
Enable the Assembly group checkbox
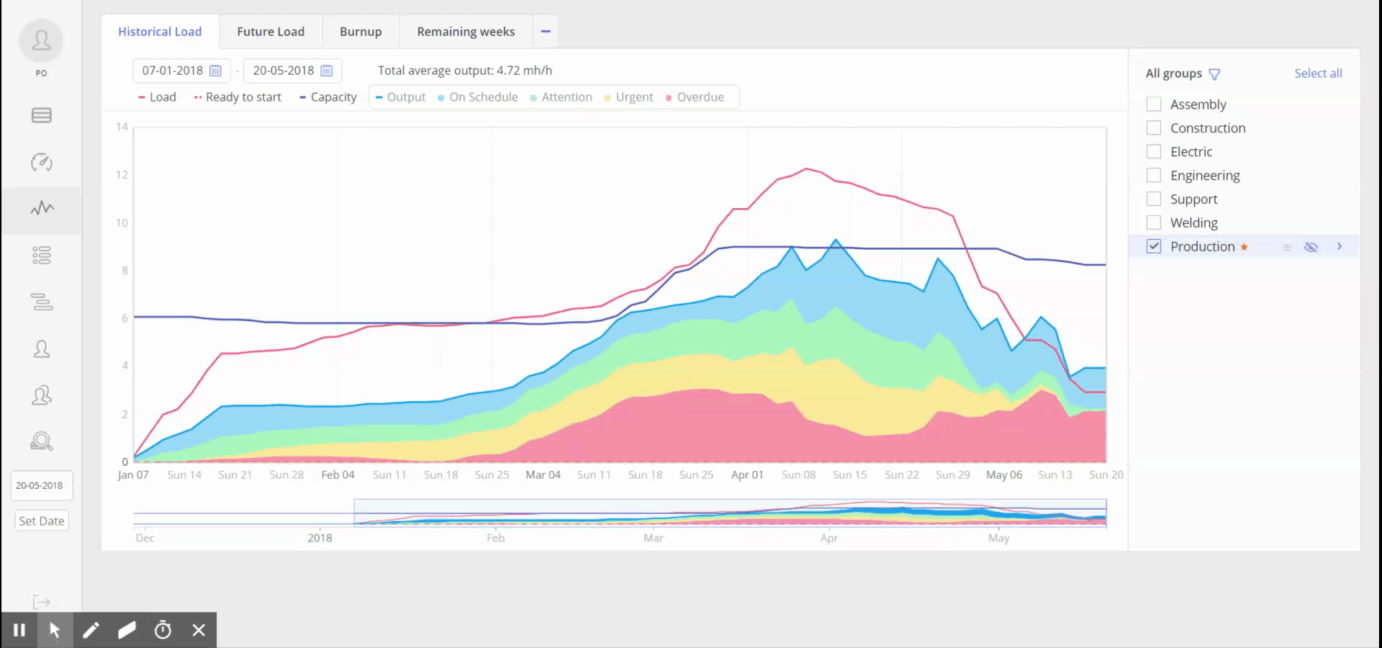pyautogui.click(x=1154, y=104)
